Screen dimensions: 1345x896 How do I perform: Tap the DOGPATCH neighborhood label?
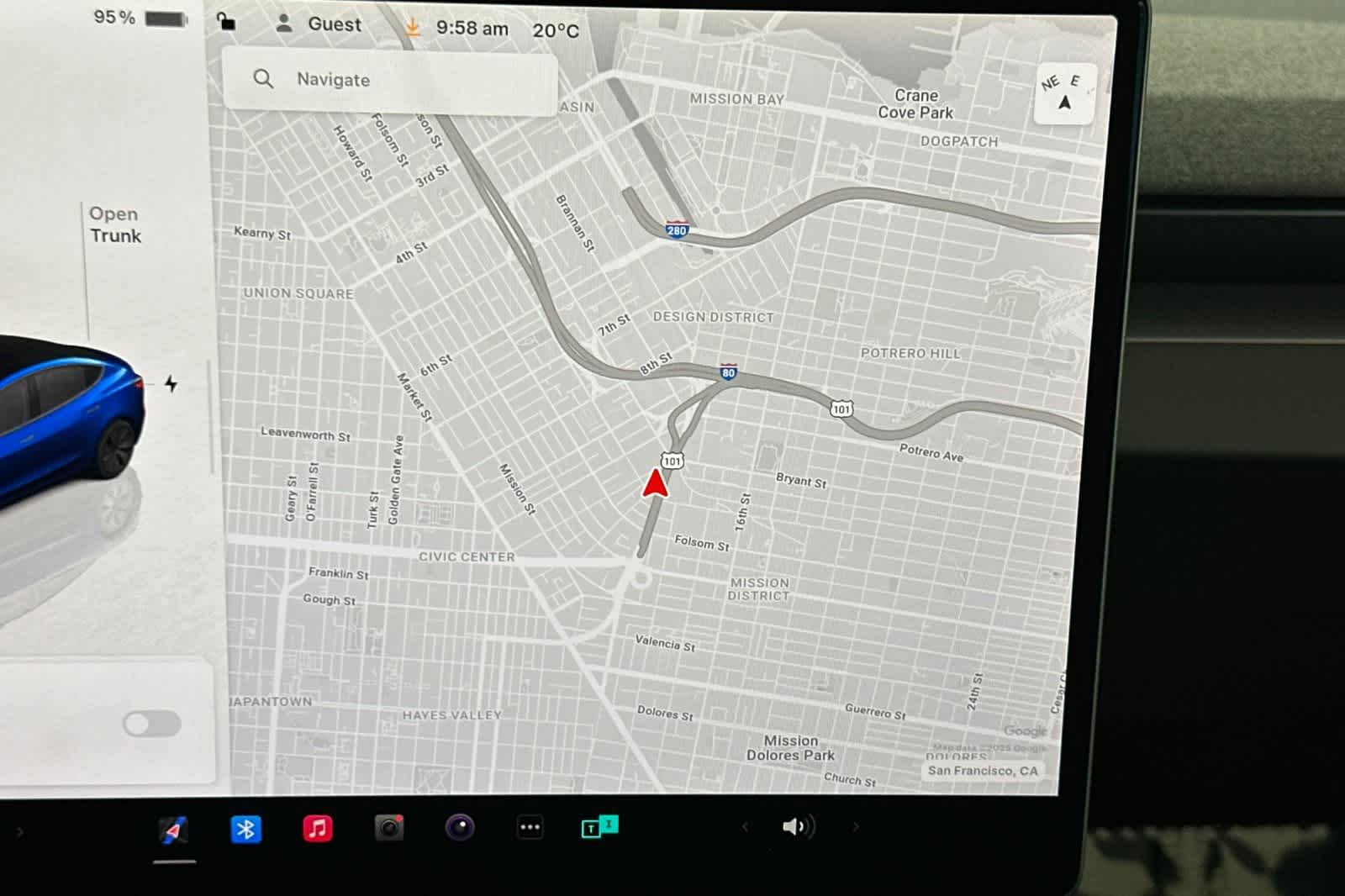click(x=959, y=141)
